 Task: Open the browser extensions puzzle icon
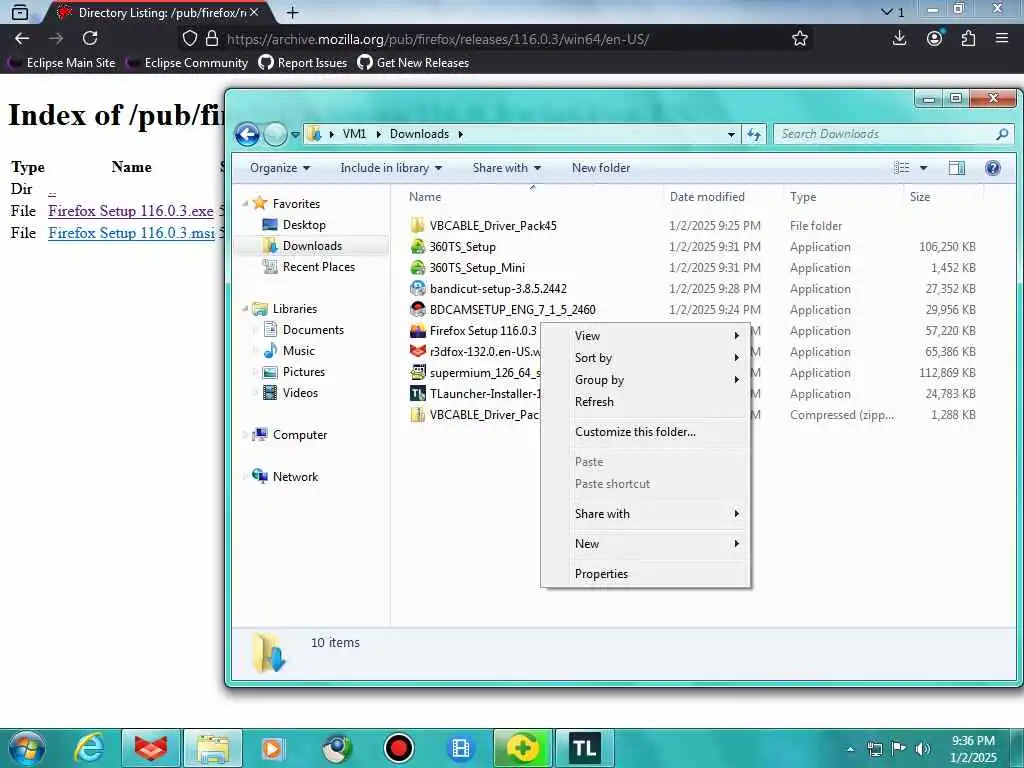968,39
